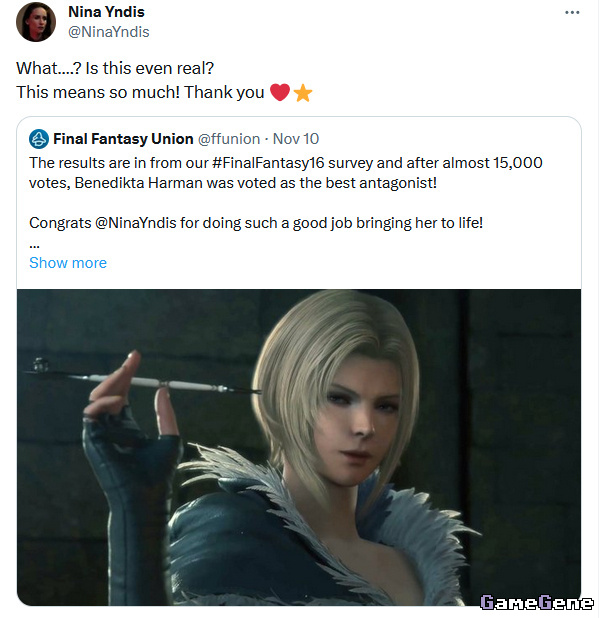Click the Final Fantasy Union avatar icon
The width and height of the screenshot is (602, 618).
[x=39, y=139]
